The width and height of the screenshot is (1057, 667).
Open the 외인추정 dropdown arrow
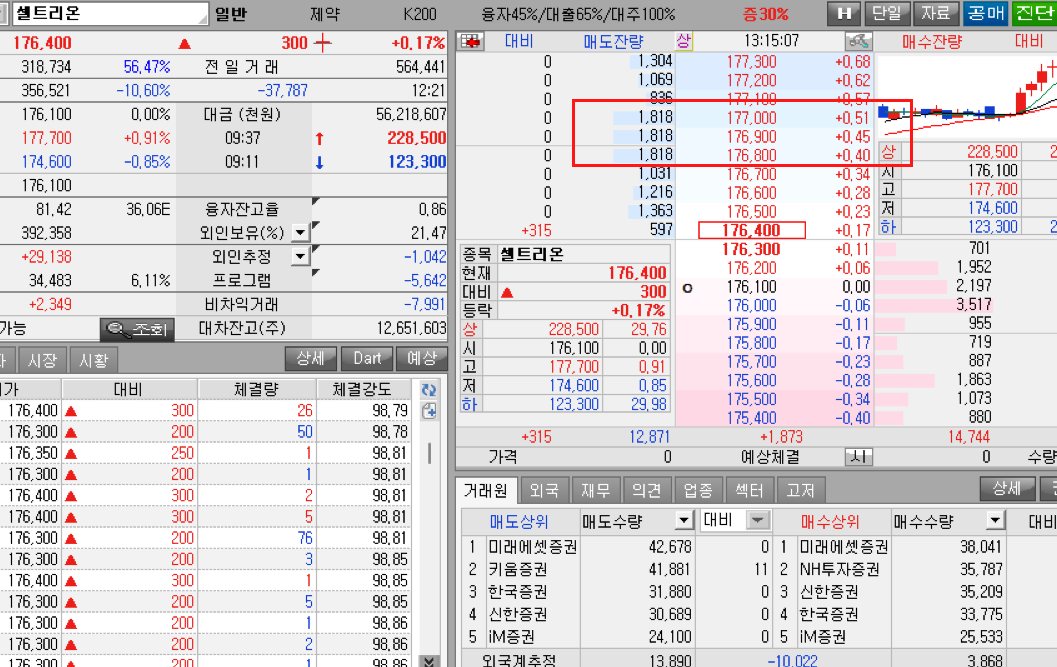[x=300, y=257]
